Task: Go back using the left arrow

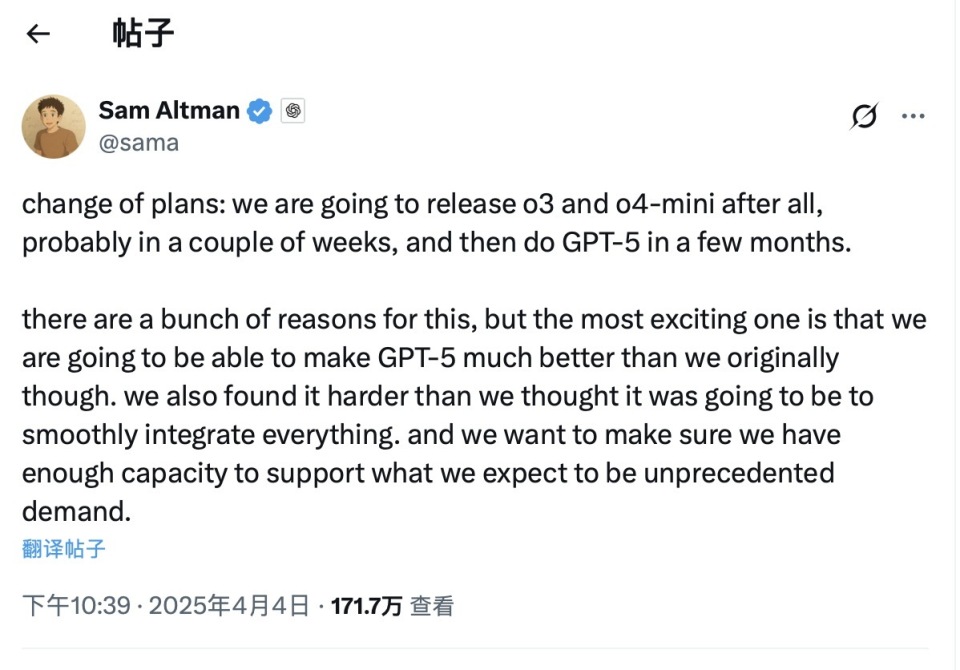Action: point(38,34)
